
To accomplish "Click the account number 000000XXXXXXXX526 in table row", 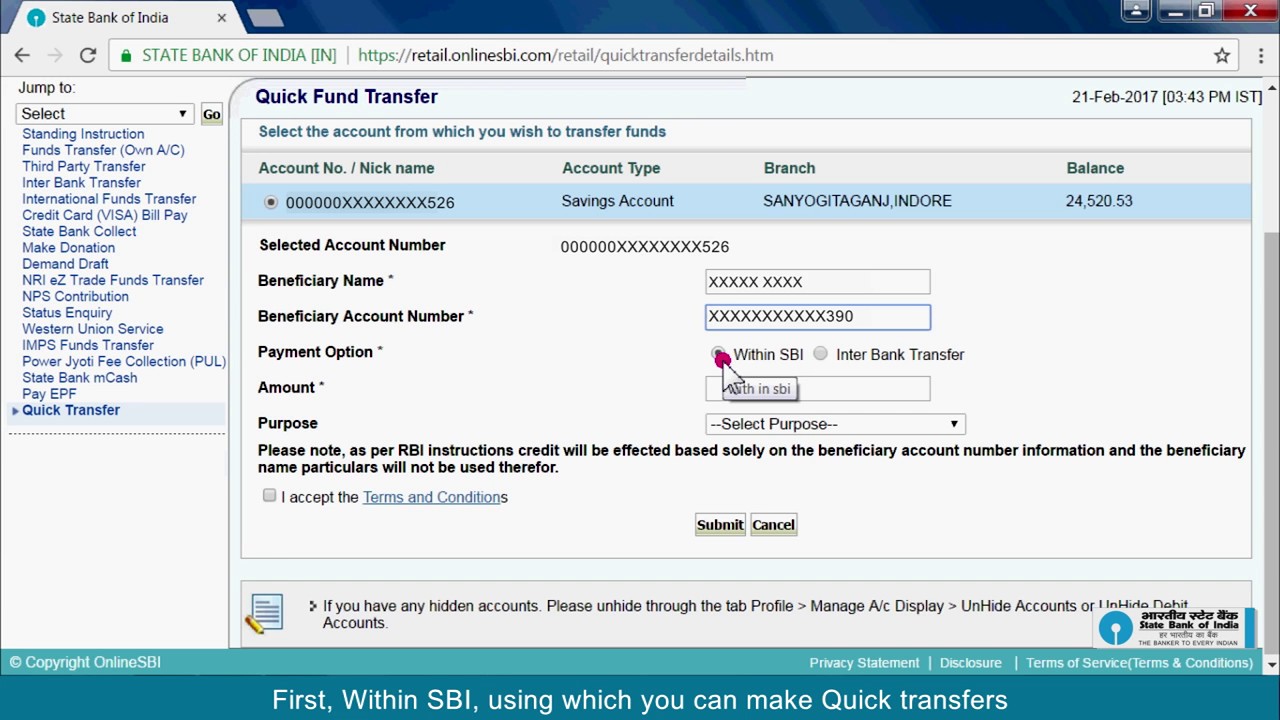I will (x=370, y=202).
